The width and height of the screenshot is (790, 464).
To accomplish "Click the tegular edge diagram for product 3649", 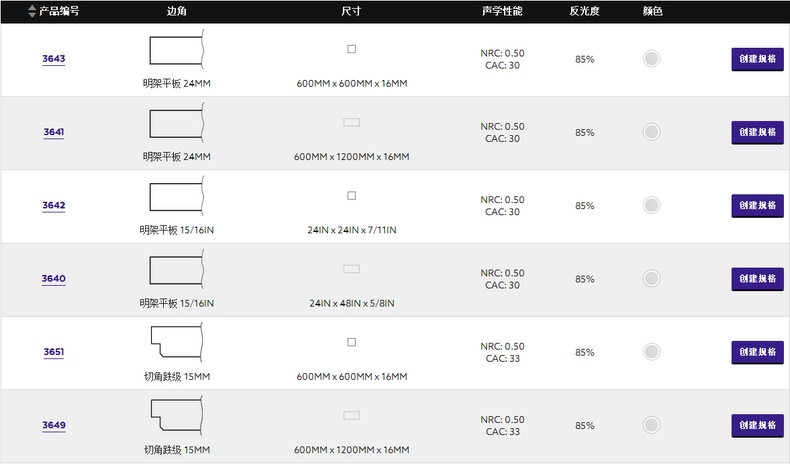I will click(177, 416).
